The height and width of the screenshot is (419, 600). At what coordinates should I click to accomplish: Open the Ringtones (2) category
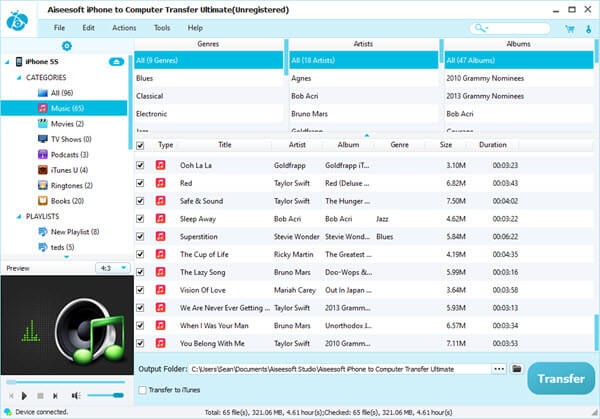[x=65, y=185]
